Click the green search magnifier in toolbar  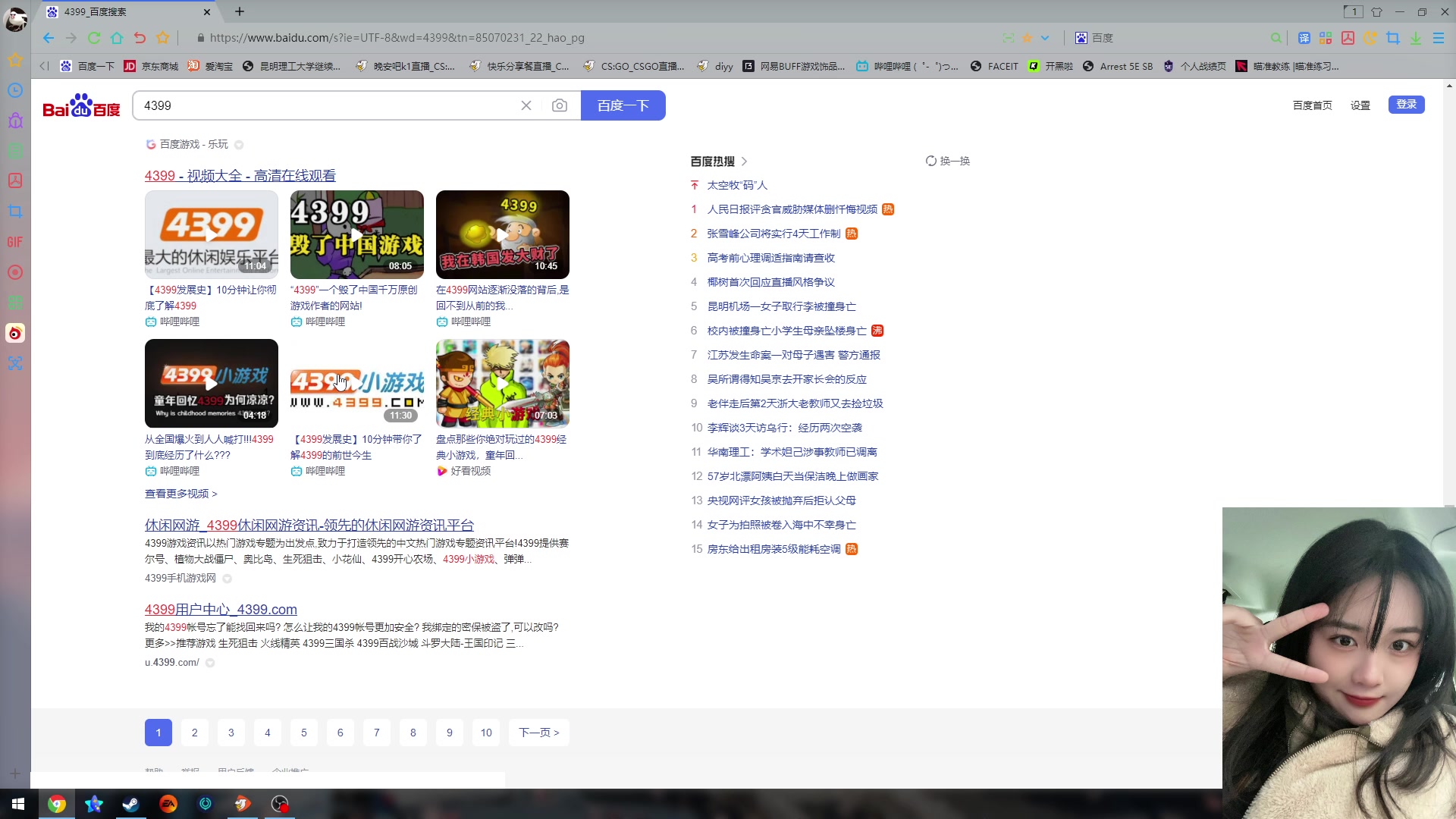tap(1276, 38)
